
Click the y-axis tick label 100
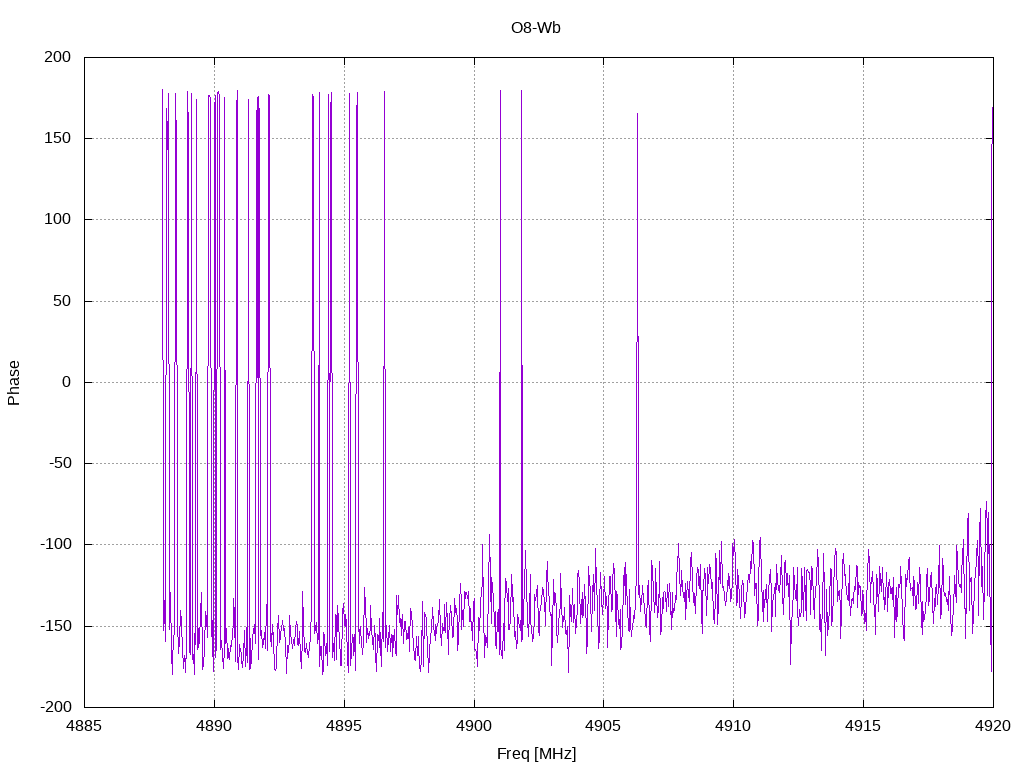pos(57,219)
